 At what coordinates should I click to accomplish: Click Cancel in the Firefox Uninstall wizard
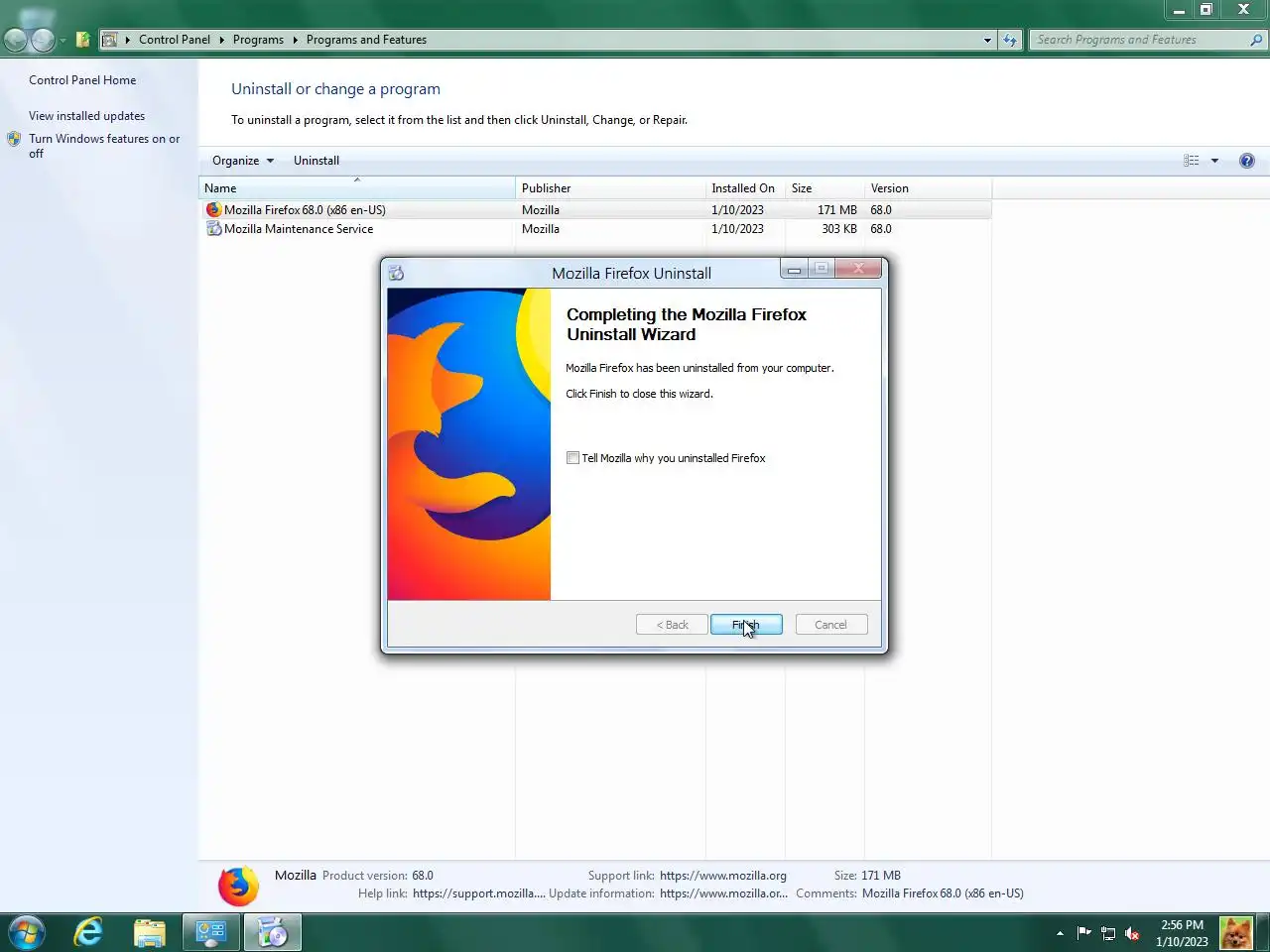pos(831,625)
